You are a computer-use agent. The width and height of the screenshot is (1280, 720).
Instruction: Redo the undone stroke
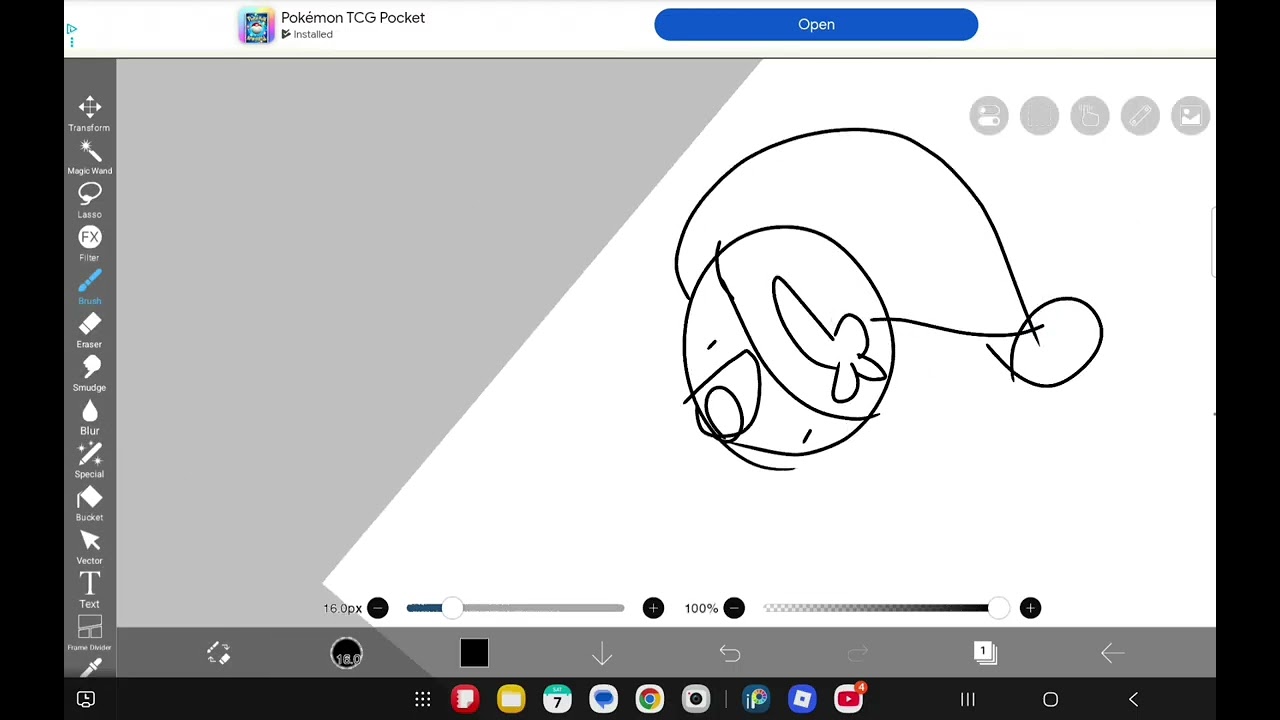[x=858, y=654]
